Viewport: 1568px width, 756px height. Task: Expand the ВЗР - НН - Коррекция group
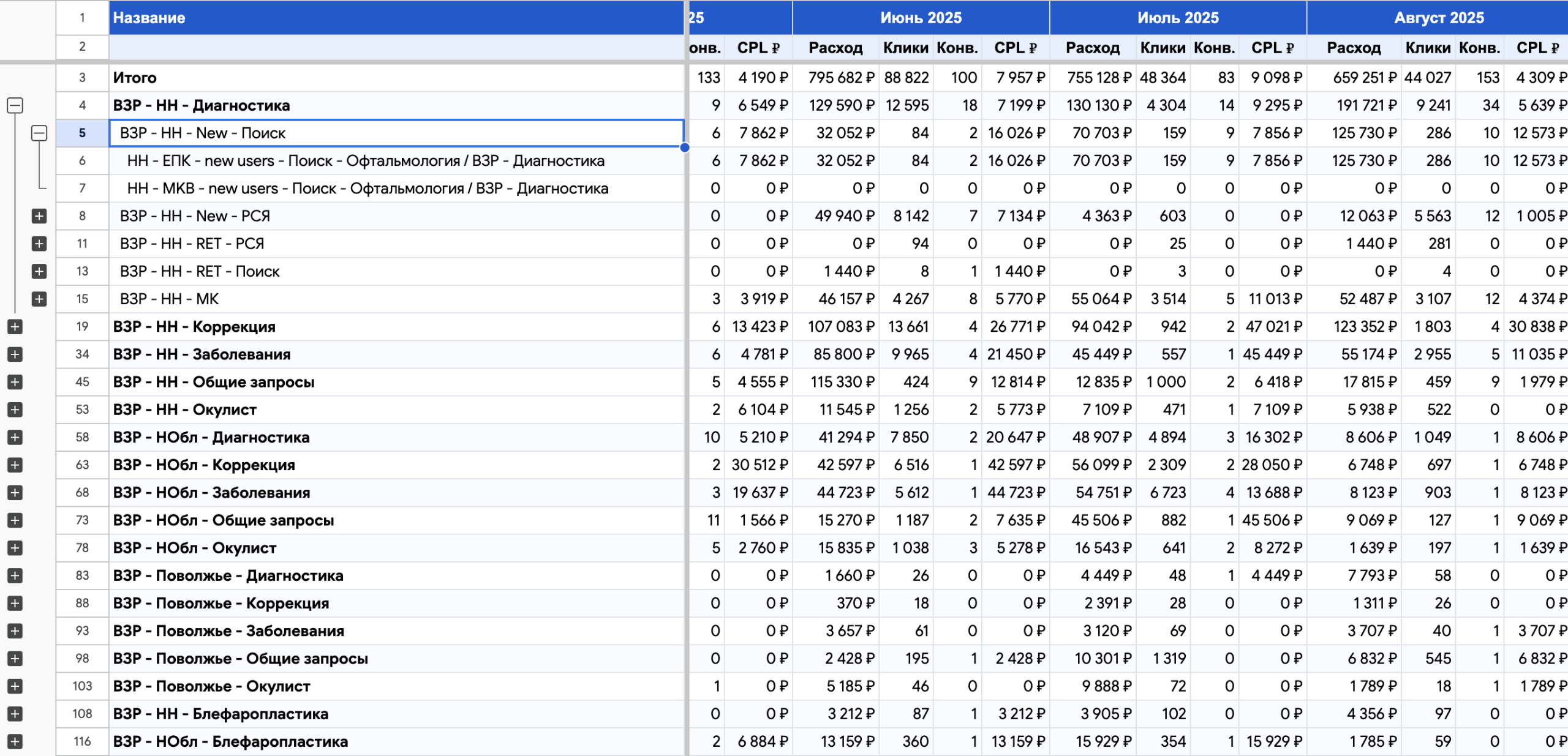(15, 327)
